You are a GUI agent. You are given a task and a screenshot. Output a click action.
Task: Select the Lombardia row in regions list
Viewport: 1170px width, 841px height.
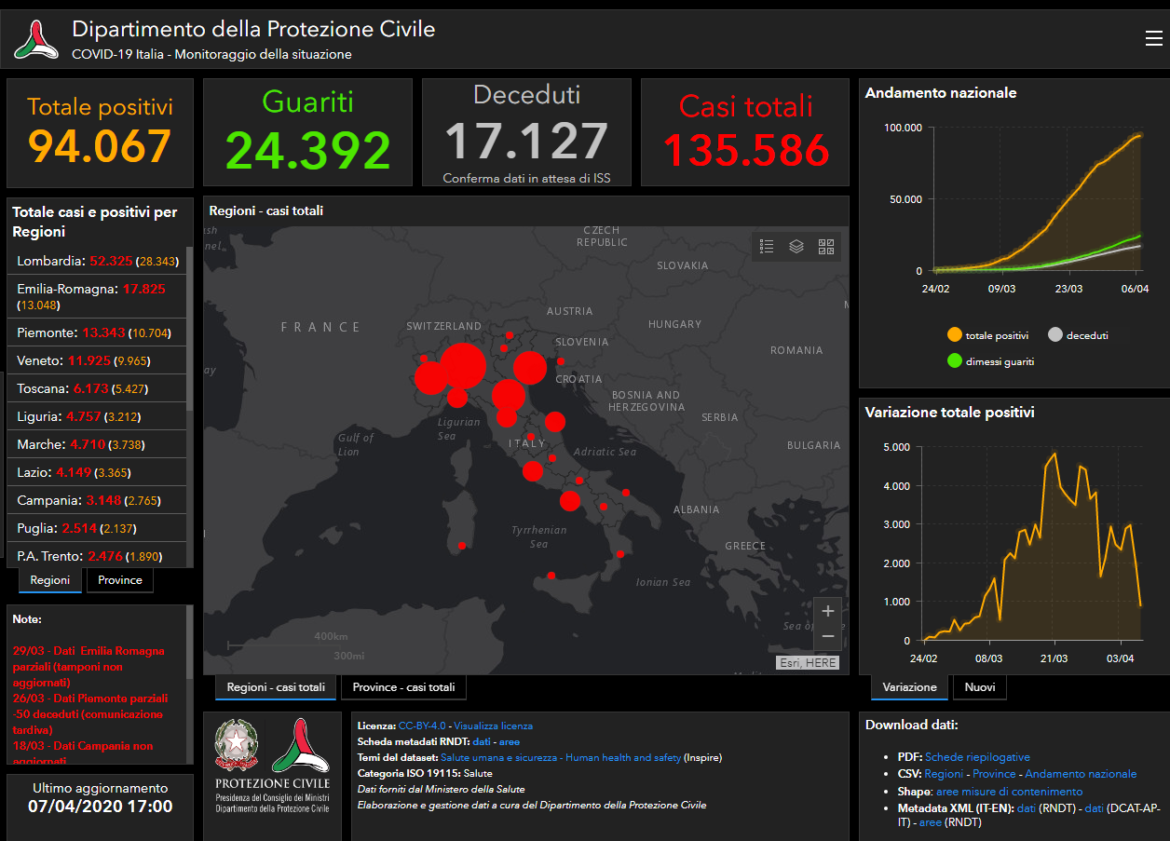click(96, 261)
